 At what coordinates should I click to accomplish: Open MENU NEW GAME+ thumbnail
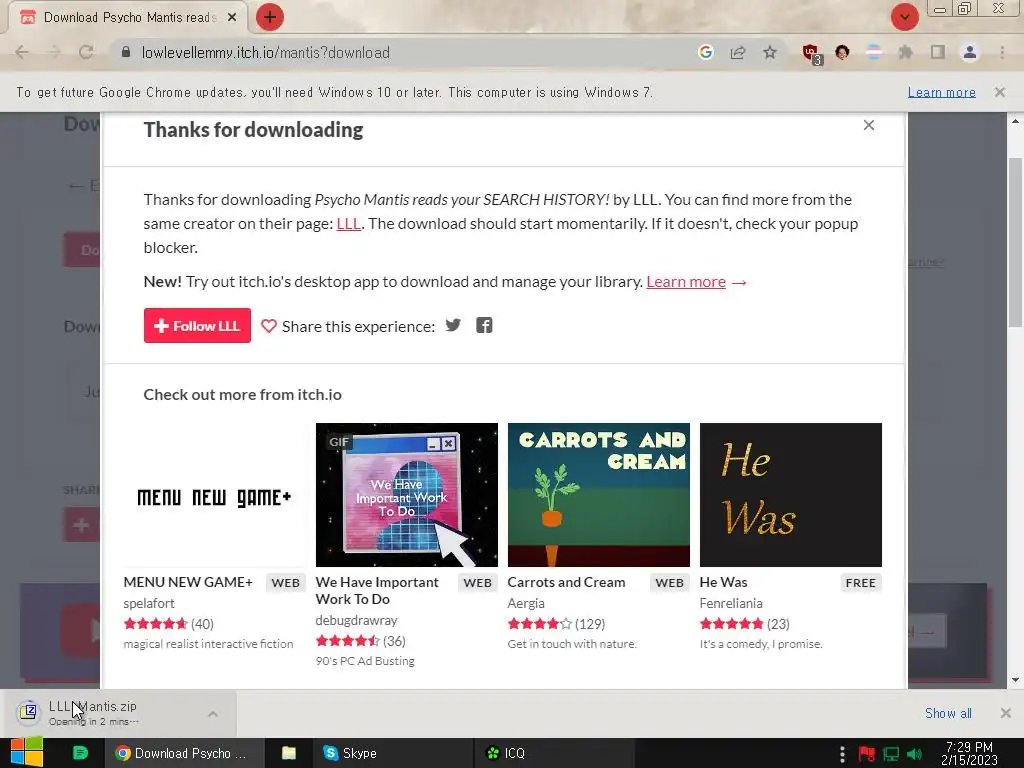tap(214, 495)
